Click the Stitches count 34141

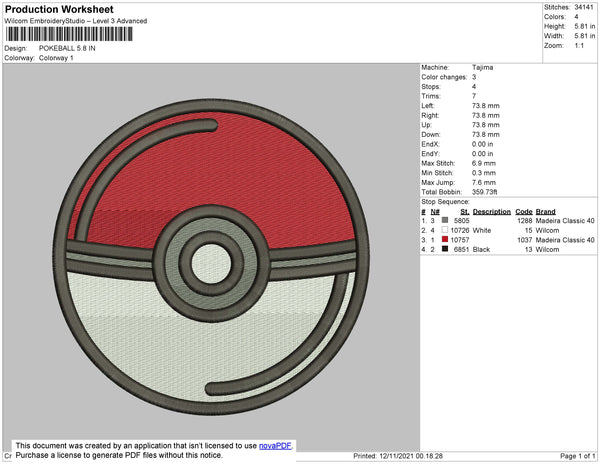coord(583,7)
